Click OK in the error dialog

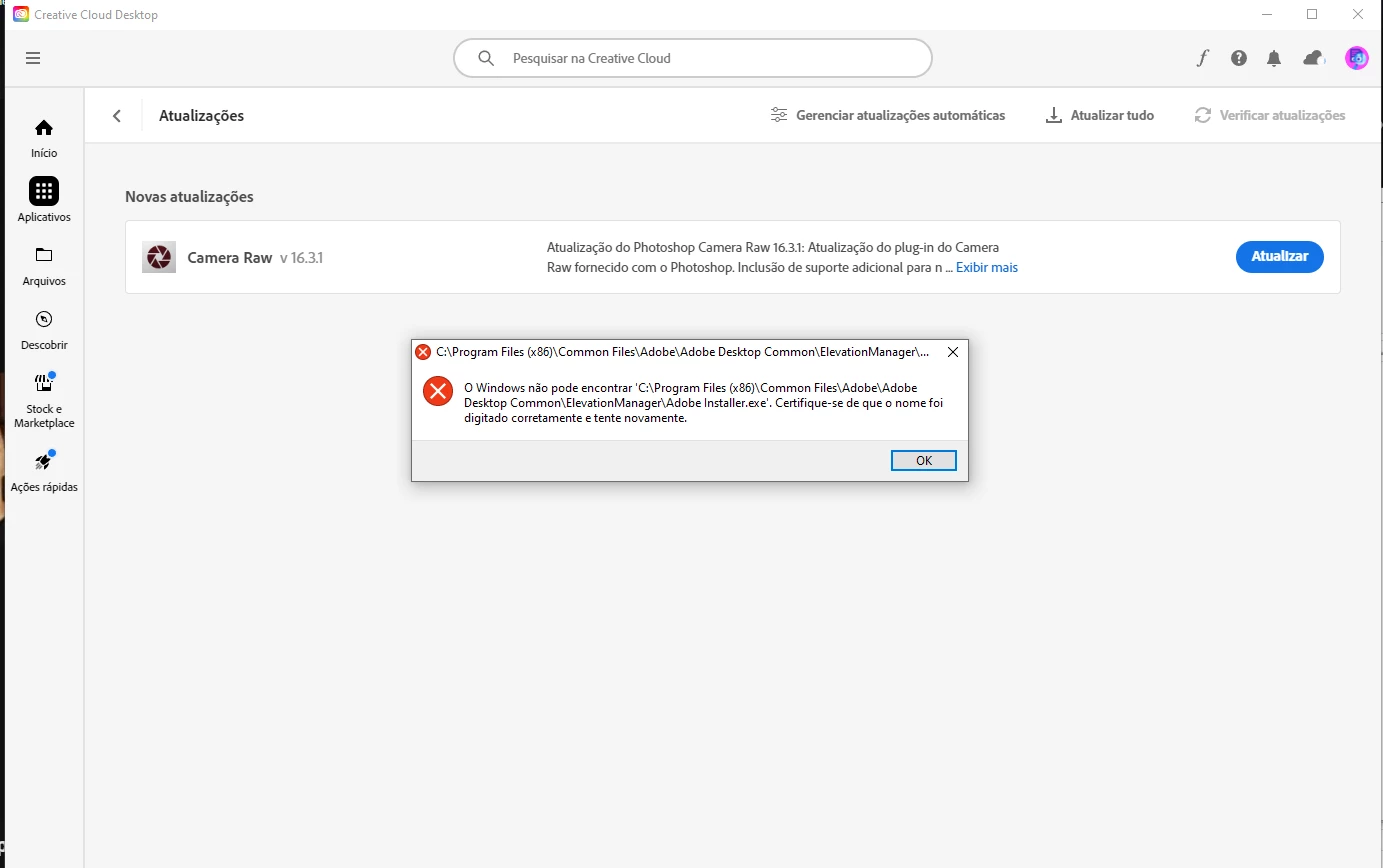(x=924, y=460)
